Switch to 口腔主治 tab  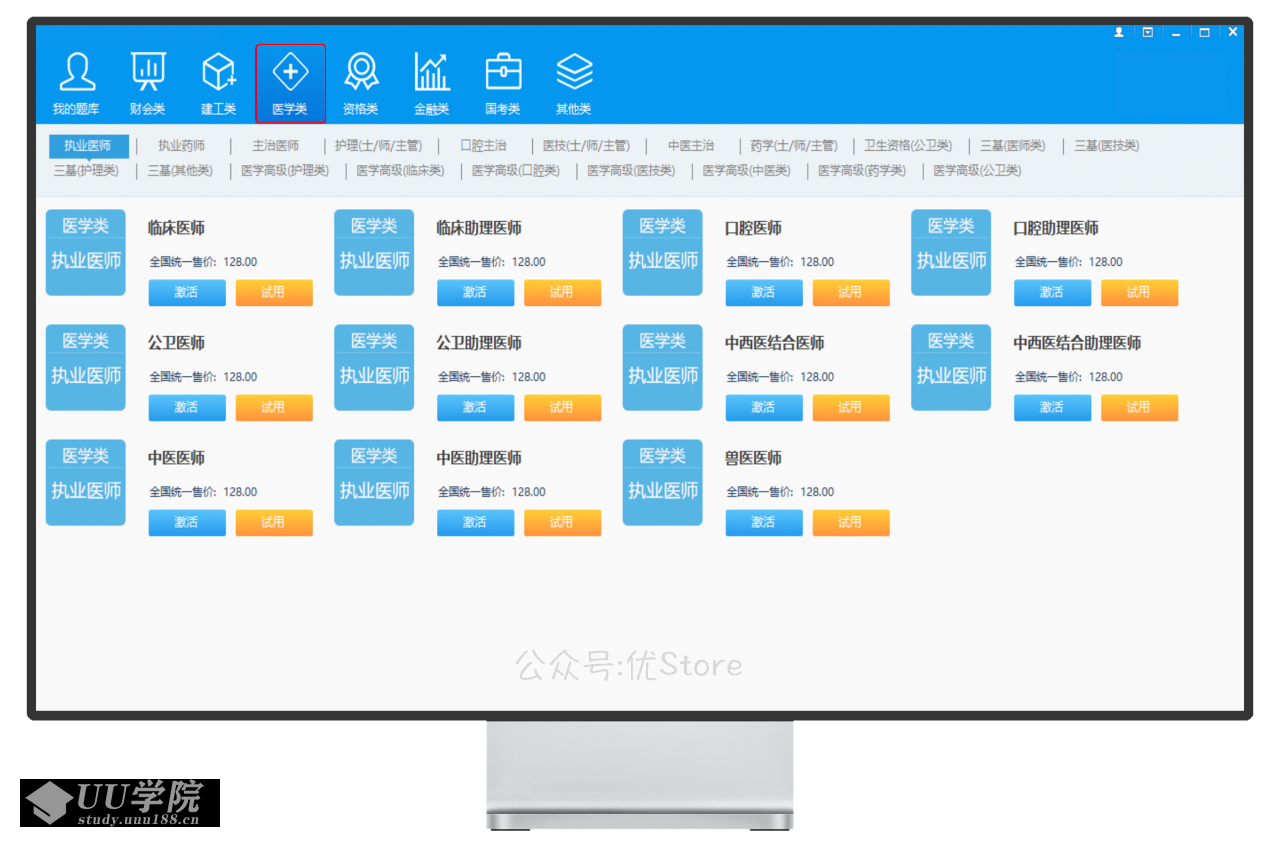[x=483, y=146]
